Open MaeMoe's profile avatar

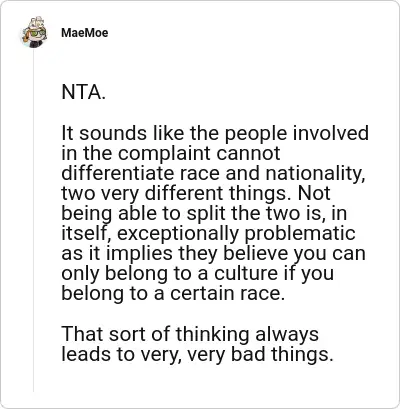click(x=33, y=32)
